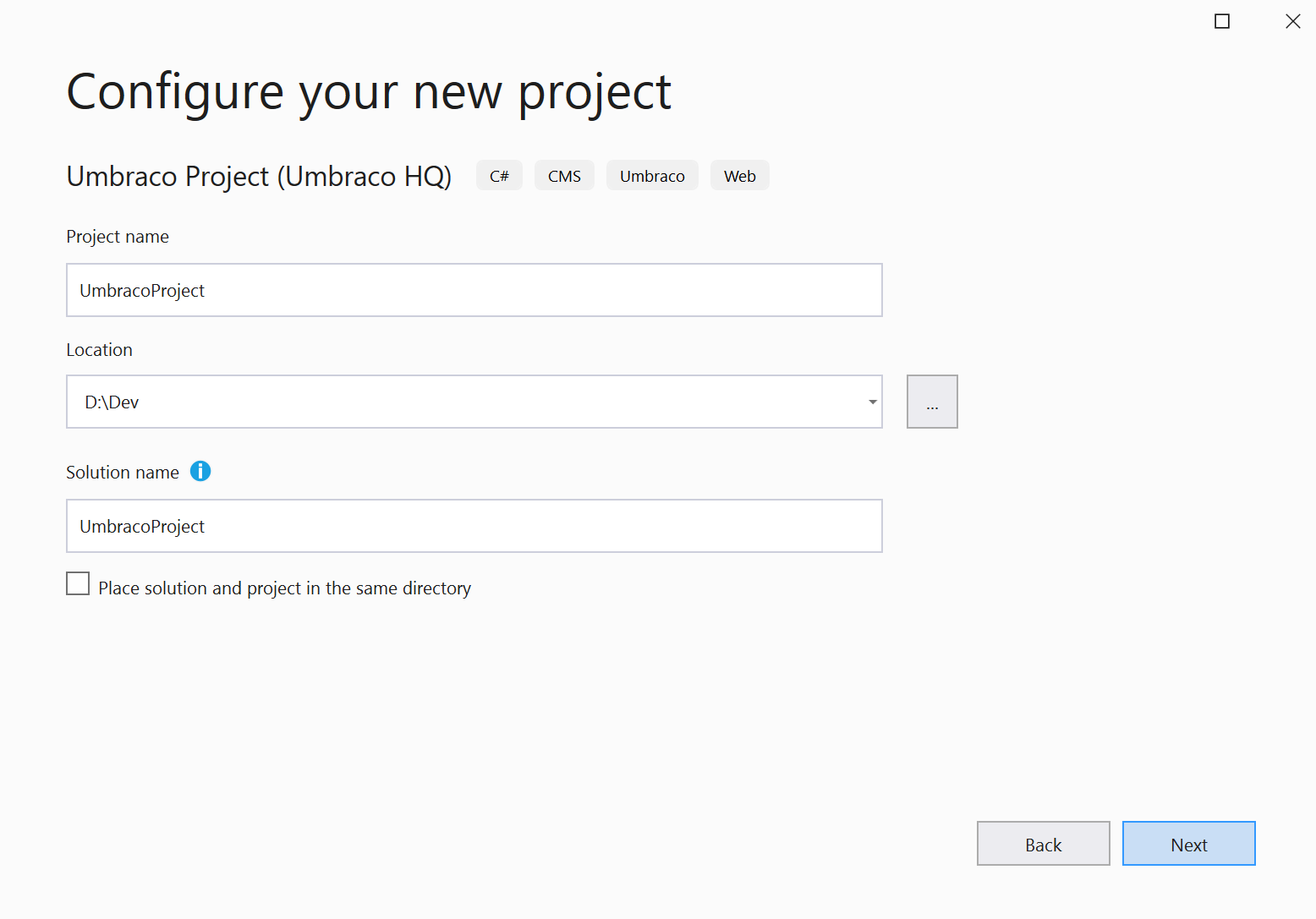Click the CMS tag badge
This screenshot has height=919, width=1316.
(564, 176)
